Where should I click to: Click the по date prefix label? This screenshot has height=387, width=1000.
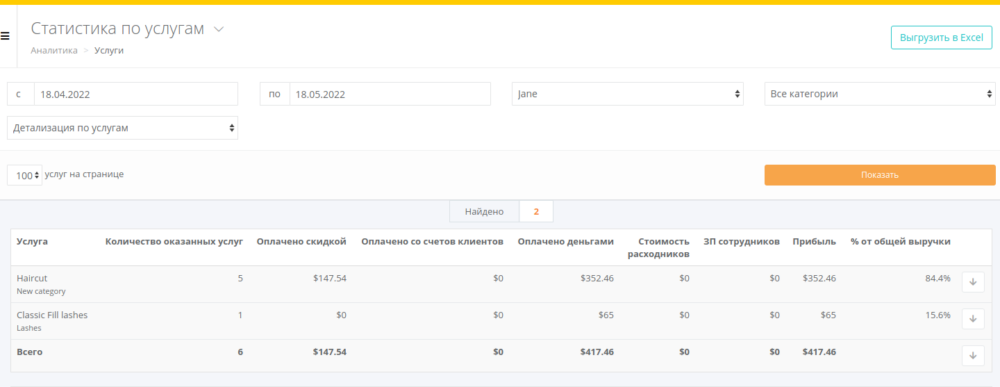click(275, 94)
